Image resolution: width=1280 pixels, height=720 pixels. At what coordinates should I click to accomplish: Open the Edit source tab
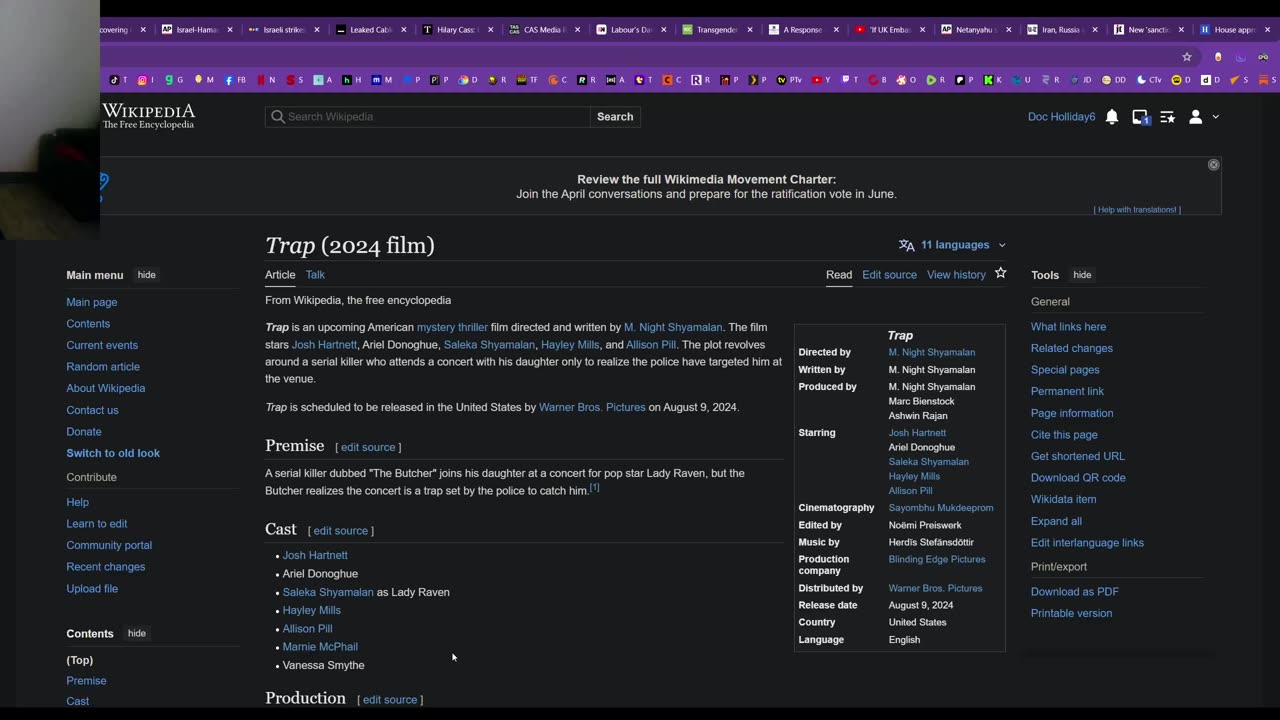[x=889, y=275]
